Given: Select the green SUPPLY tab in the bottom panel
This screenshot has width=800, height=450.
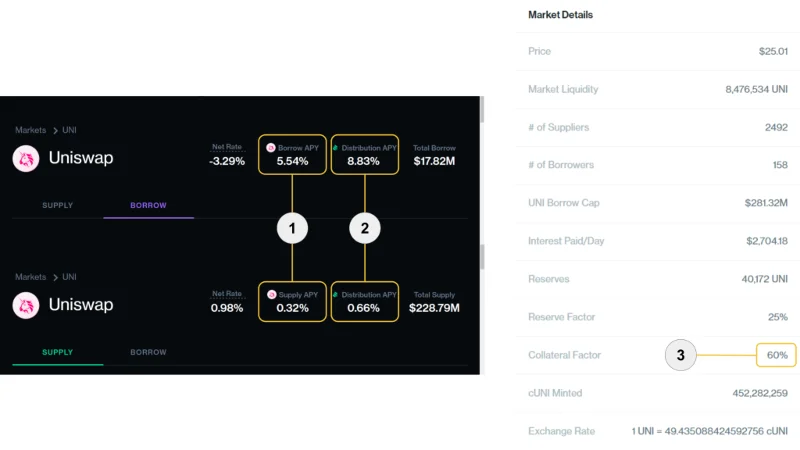Looking at the screenshot, I should click(x=58, y=352).
